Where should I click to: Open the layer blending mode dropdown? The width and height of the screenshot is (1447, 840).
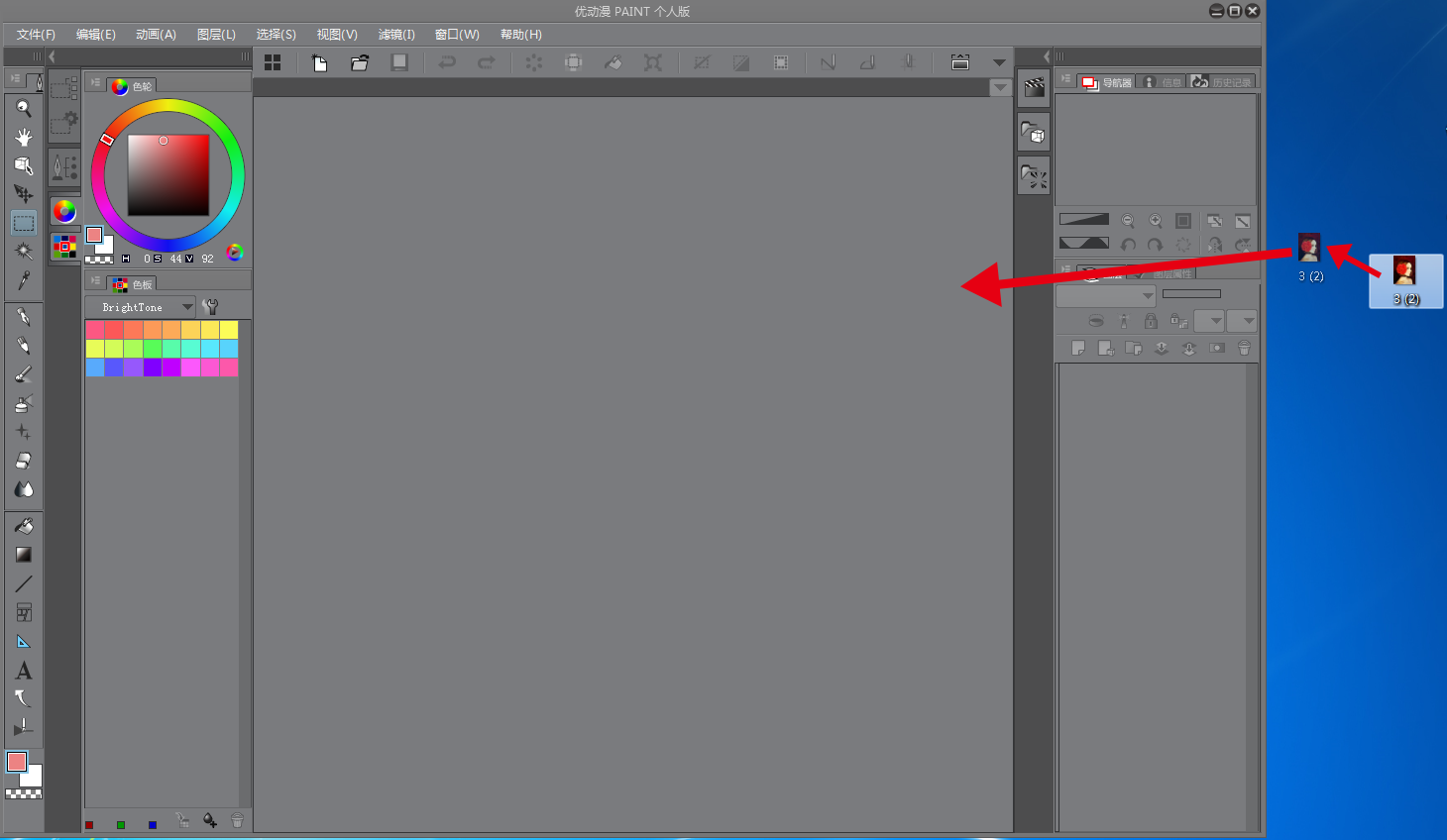click(x=1106, y=295)
